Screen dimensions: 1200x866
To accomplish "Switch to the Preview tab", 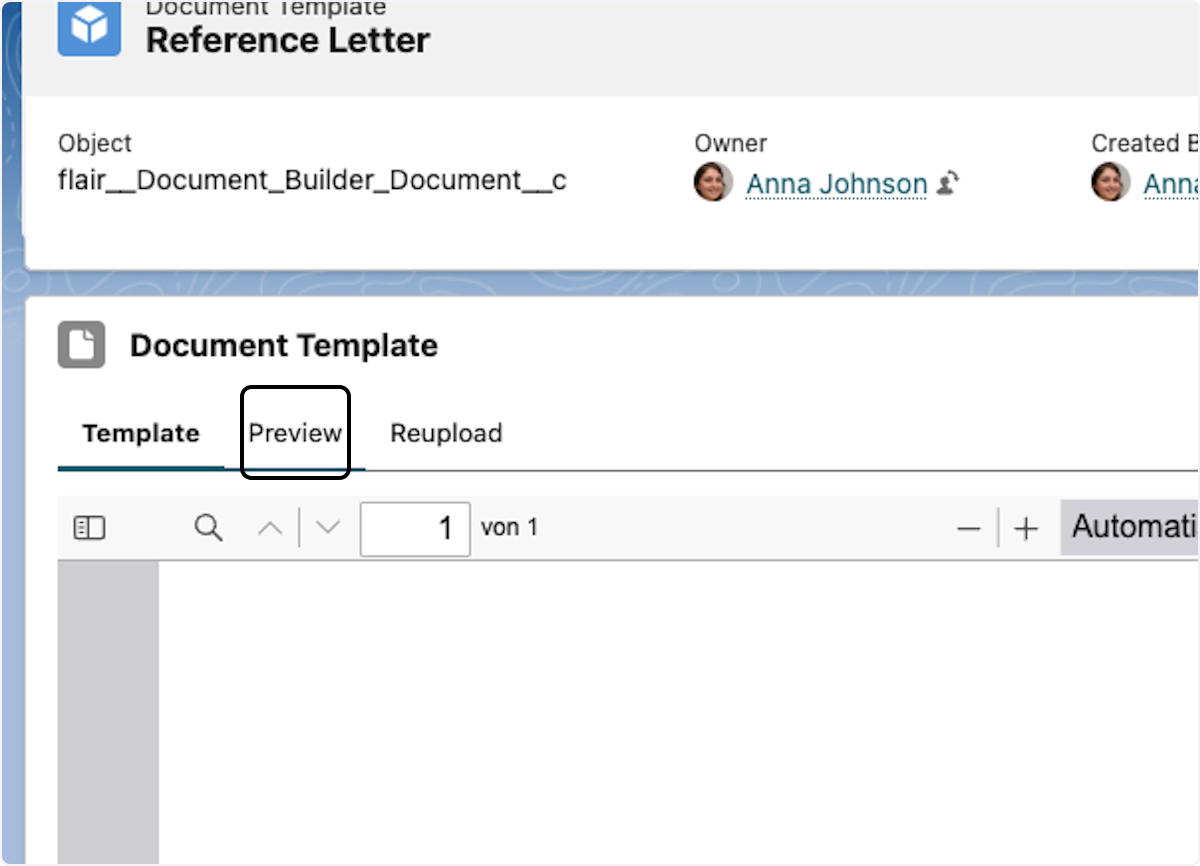I will point(295,433).
